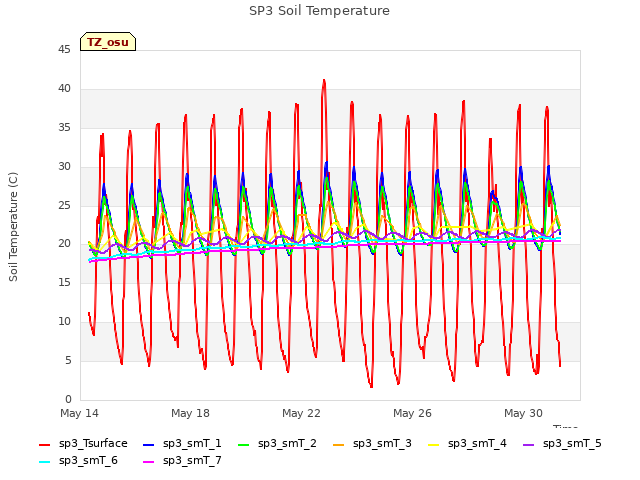
Task: Toggle sp3_Tsurface legend entry
Action: pos(83,444)
